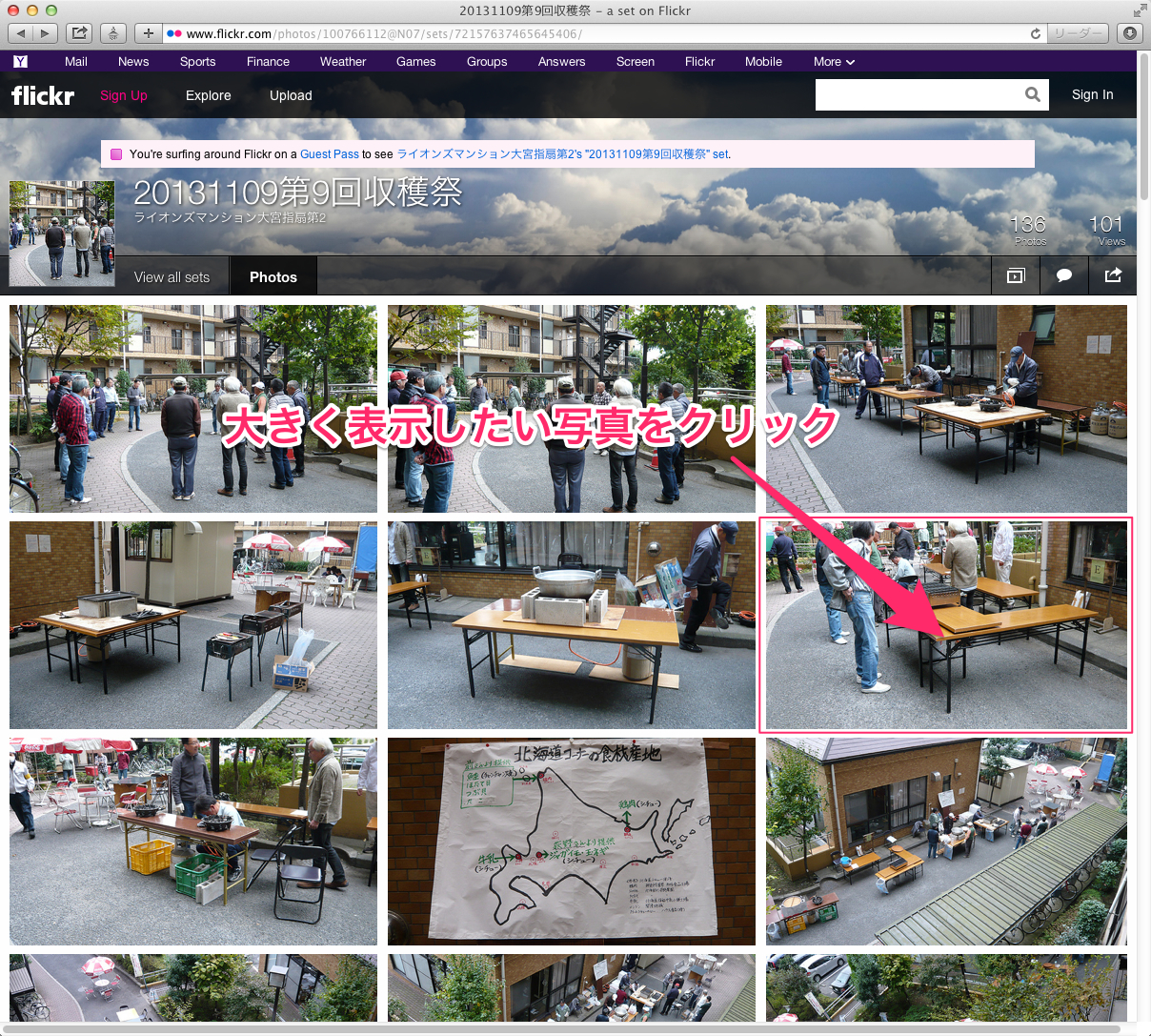Click the add bookmark plus button

coord(148,33)
